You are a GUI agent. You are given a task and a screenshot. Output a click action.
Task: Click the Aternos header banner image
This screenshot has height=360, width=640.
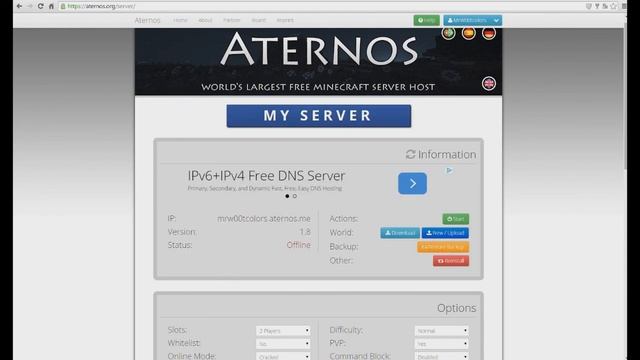pos(318,62)
